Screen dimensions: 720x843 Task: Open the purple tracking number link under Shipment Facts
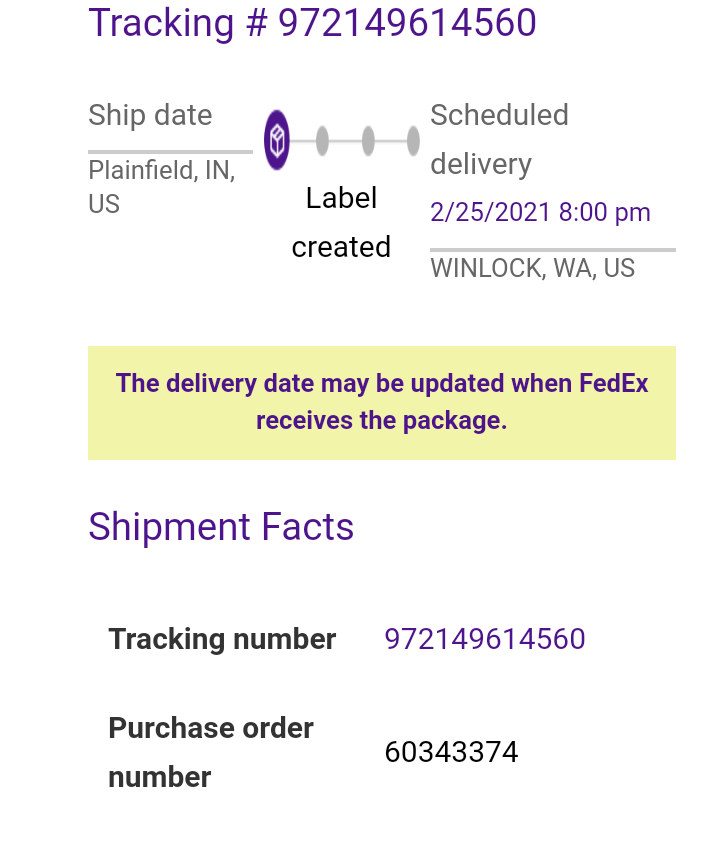tap(485, 639)
